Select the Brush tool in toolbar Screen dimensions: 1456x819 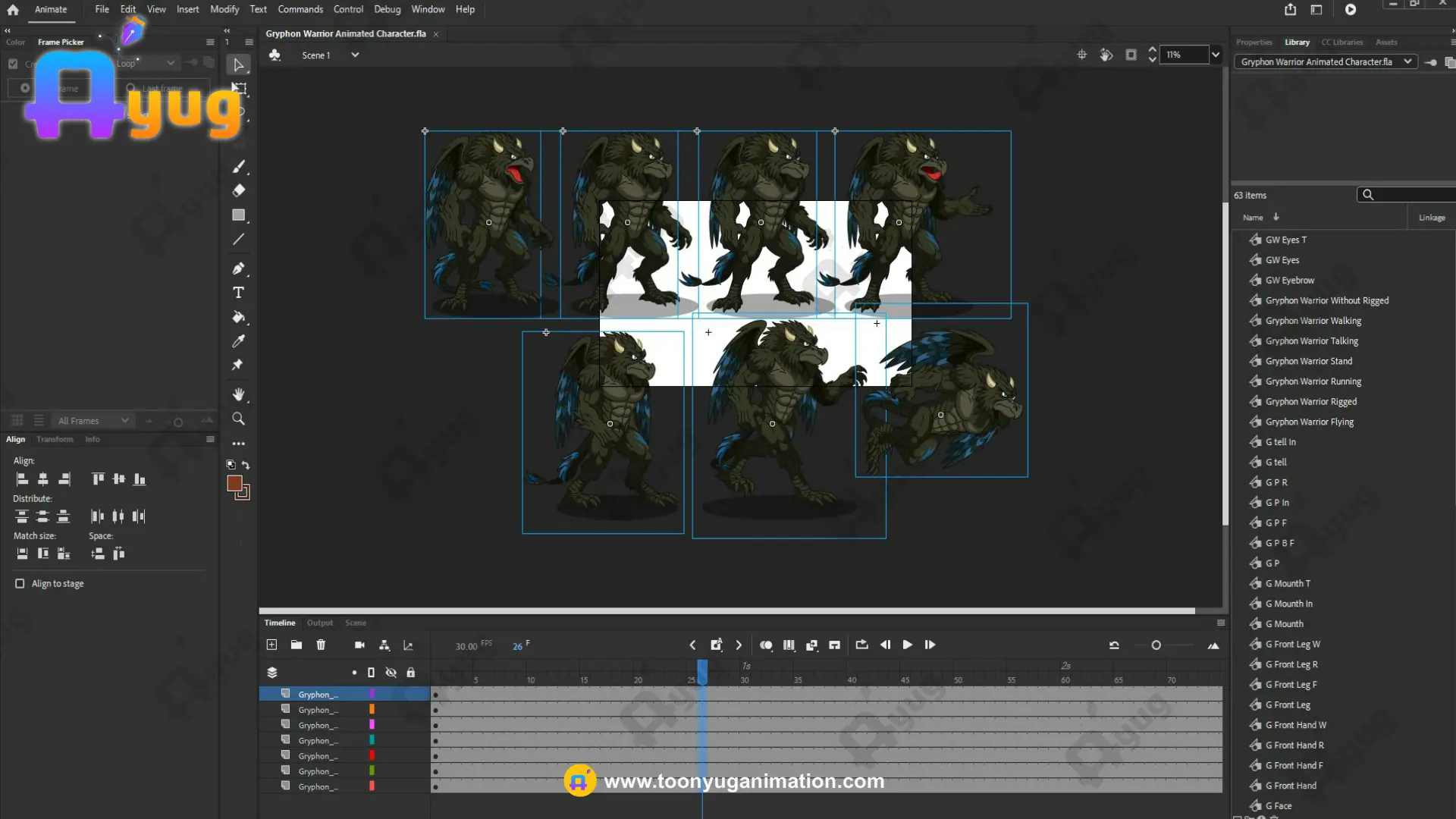click(238, 167)
